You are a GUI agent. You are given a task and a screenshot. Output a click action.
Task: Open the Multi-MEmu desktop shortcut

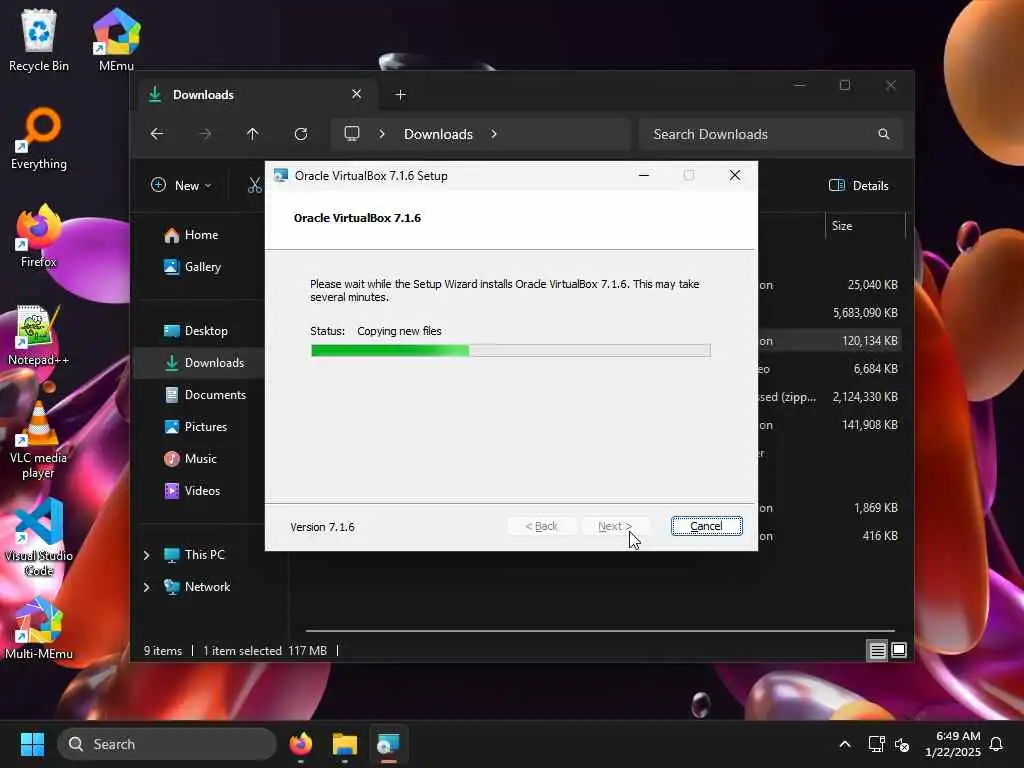pos(39,629)
